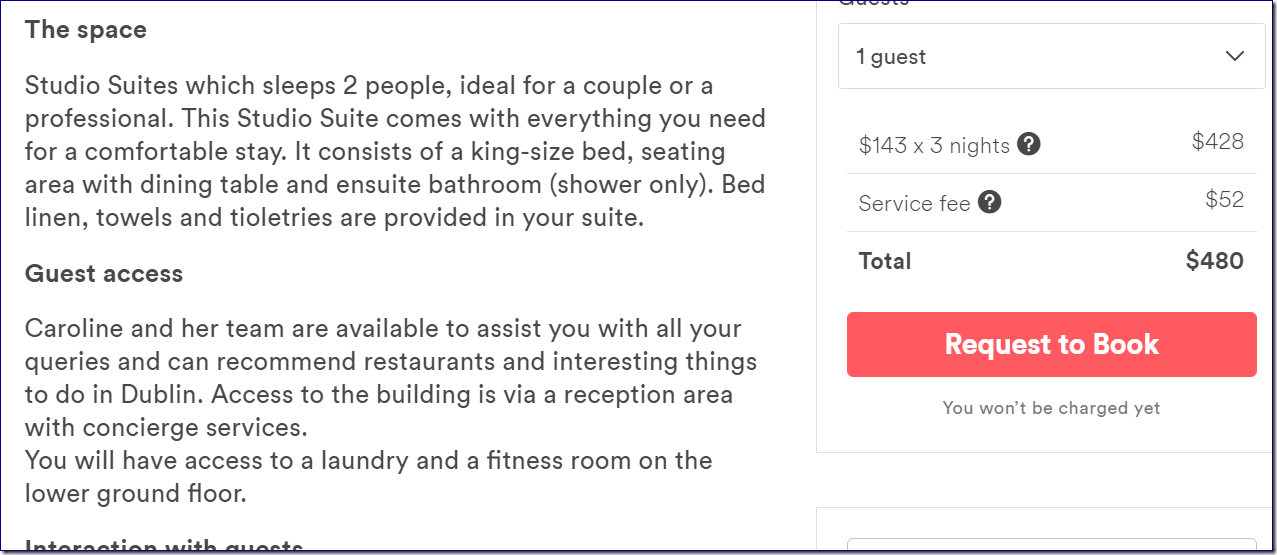The width and height of the screenshot is (1277, 555).
Task: Click the "$143 x 3 nights" label
Action: [x=934, y=146]
